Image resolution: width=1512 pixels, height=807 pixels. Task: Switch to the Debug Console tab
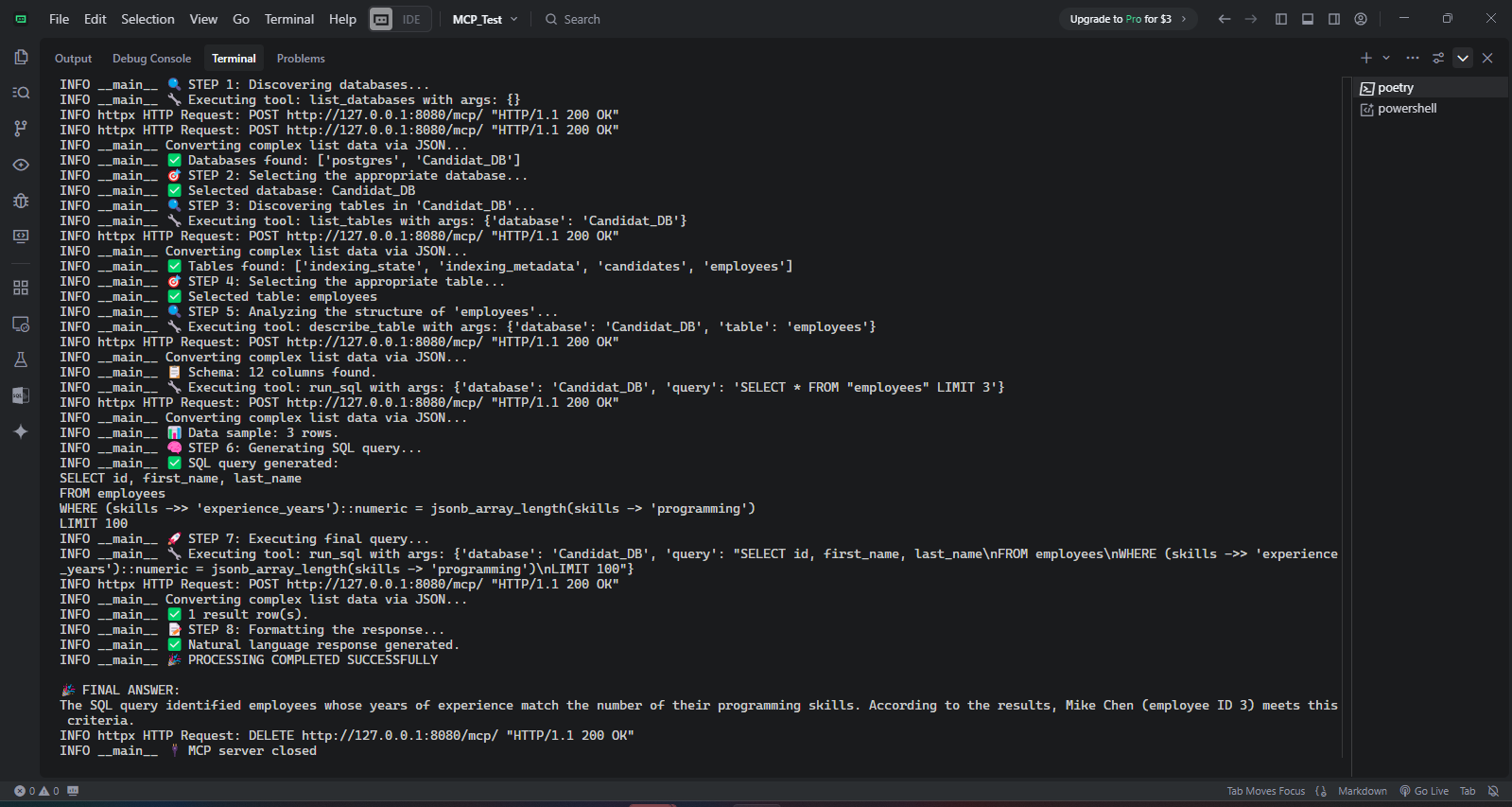pyautogui.click(x=151, y=59)
